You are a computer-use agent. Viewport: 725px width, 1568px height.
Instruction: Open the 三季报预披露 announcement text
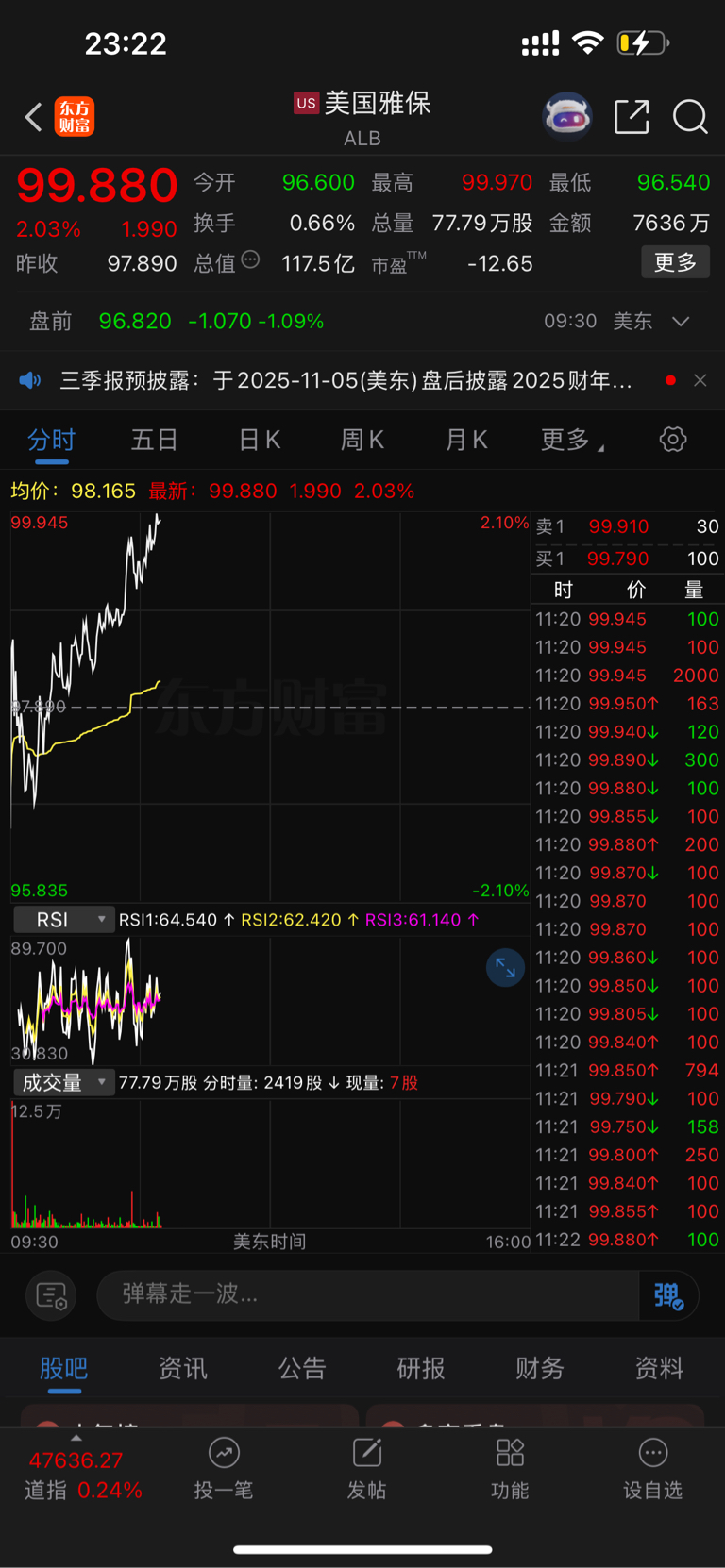click(346, 380)
